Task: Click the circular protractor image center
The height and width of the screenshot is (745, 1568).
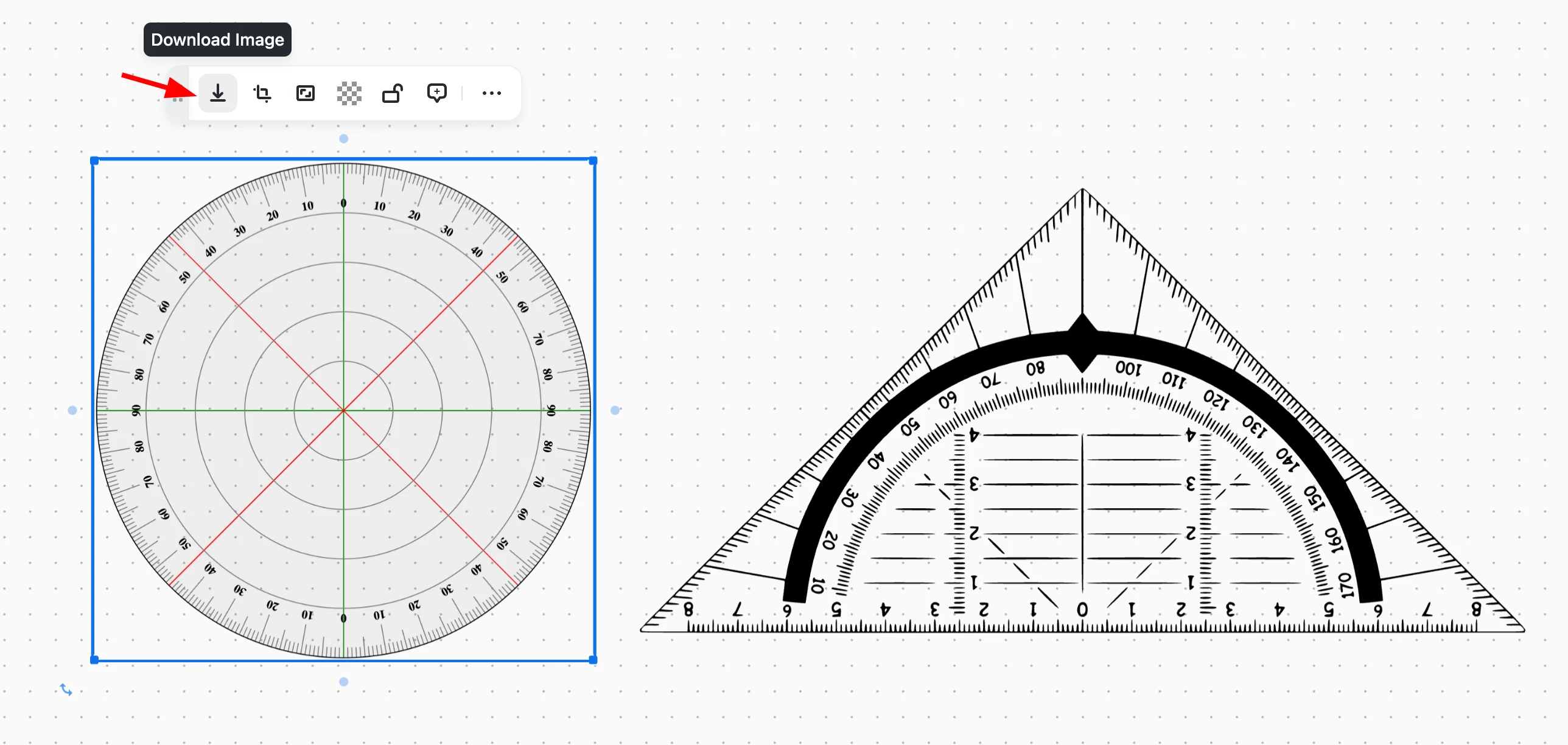Action: point(343,410)
